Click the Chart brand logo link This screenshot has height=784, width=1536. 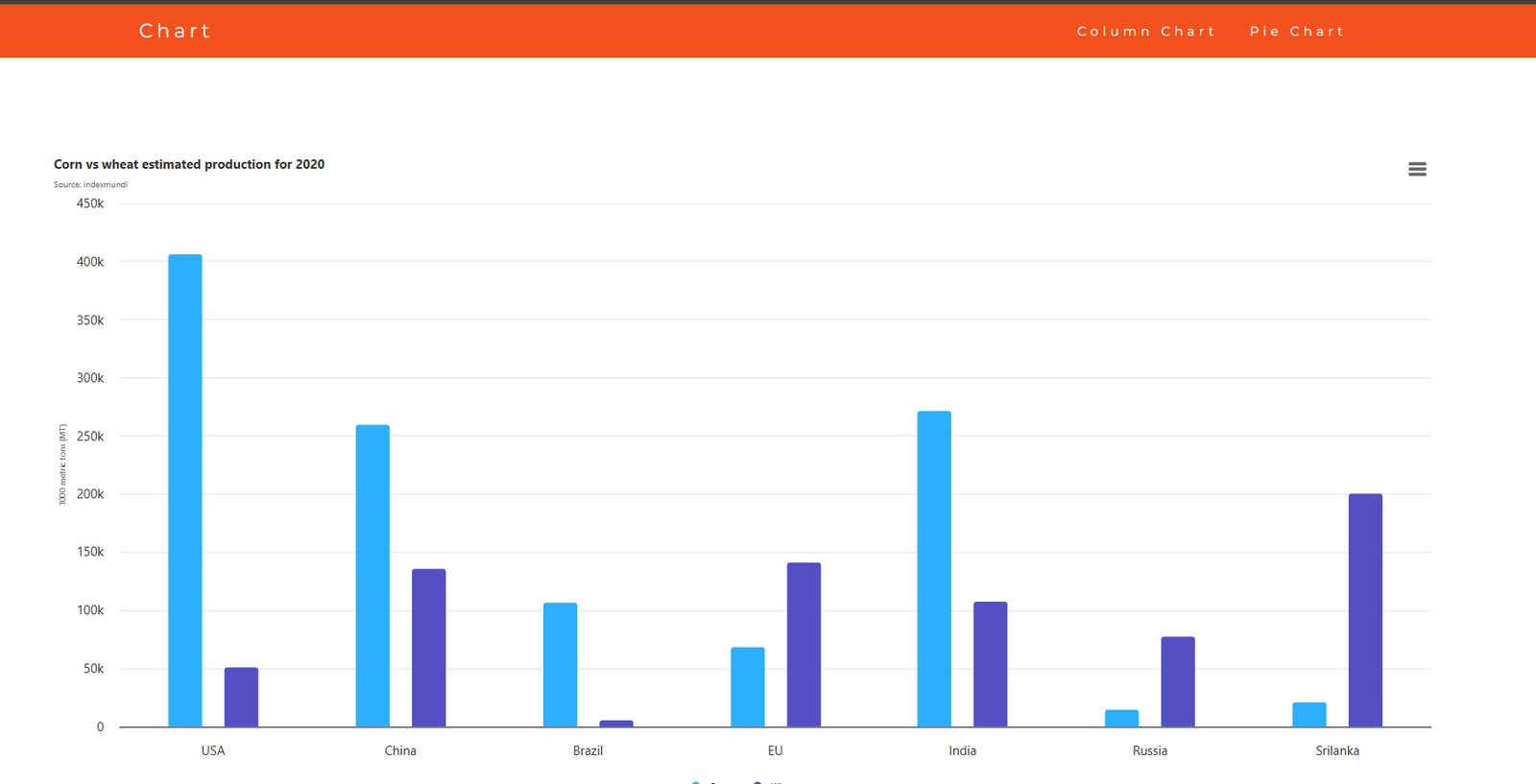(175, 31)
